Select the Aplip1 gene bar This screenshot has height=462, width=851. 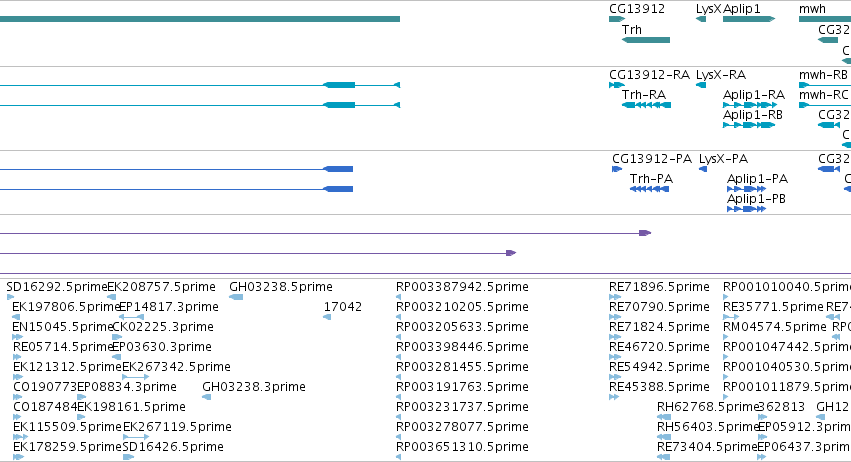pyautogui.click(x=749, y=19)
